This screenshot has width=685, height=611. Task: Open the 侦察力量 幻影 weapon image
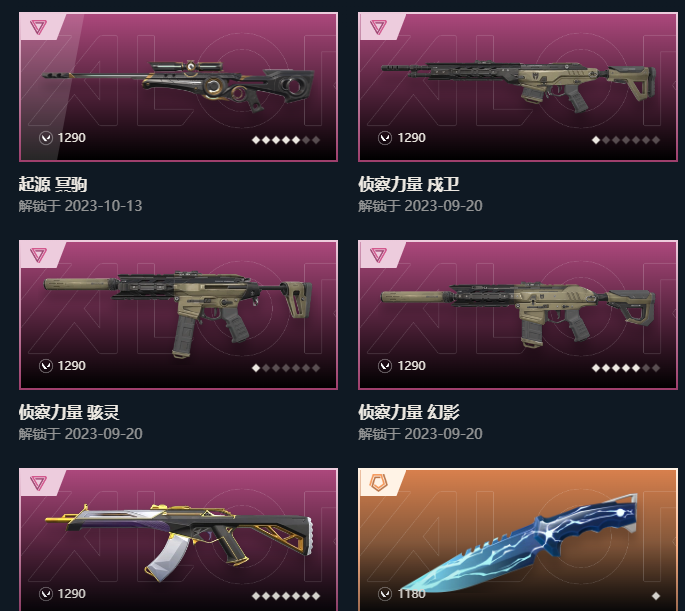(518, 314)
